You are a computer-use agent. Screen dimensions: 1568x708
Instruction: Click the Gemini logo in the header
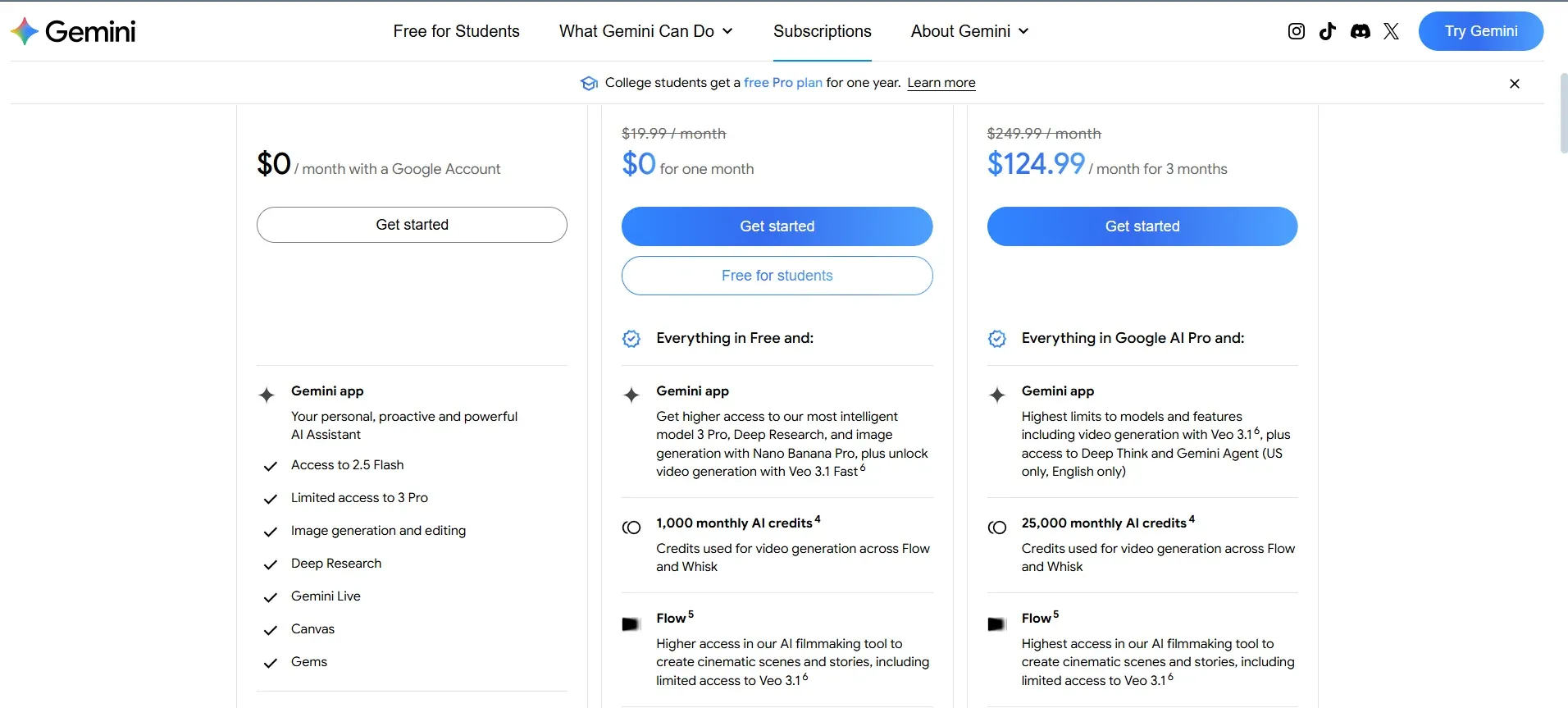[72, 30]
